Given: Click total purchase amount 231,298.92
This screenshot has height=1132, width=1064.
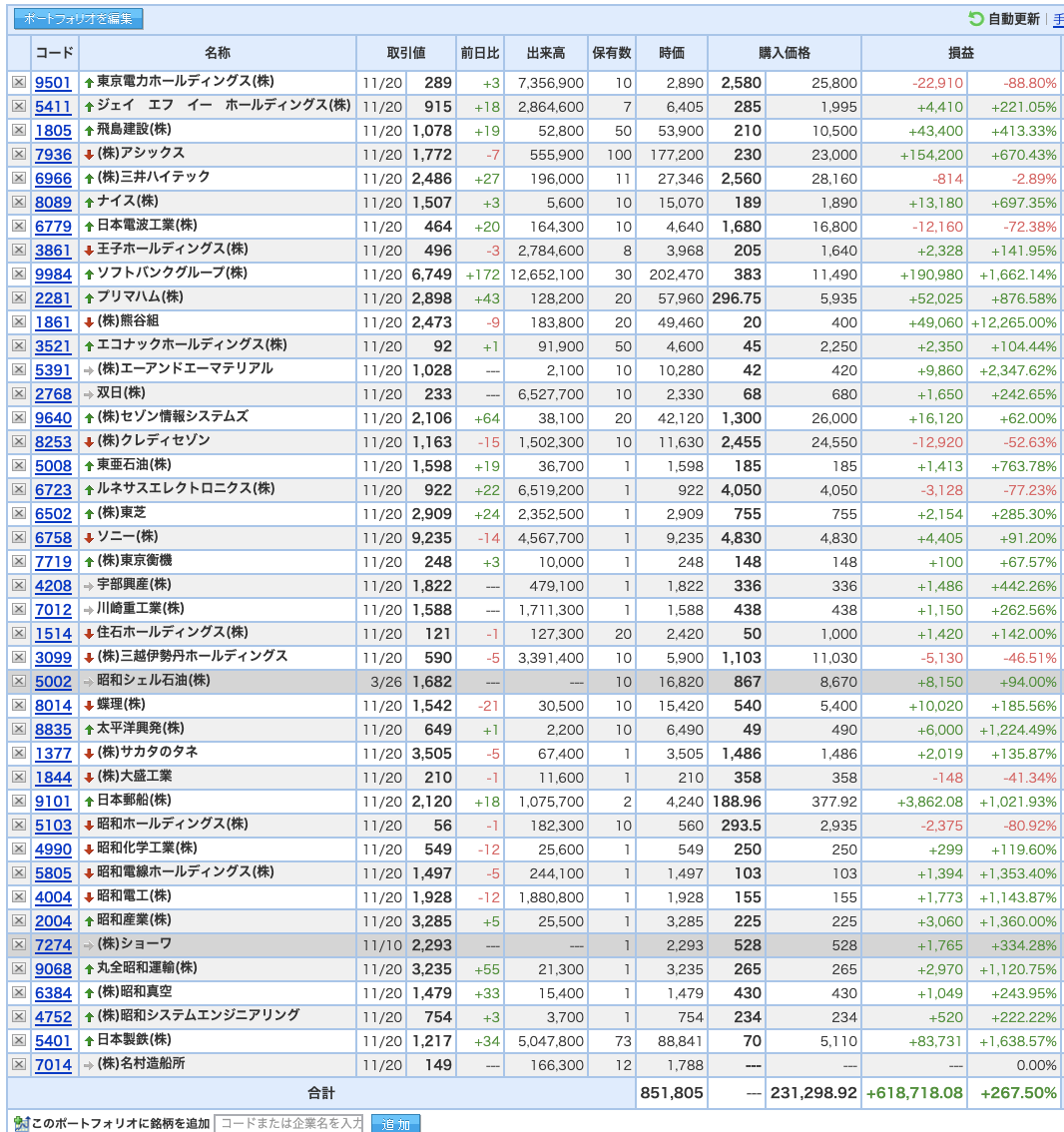Looking at the screenshot, I should click(813, 1093).
